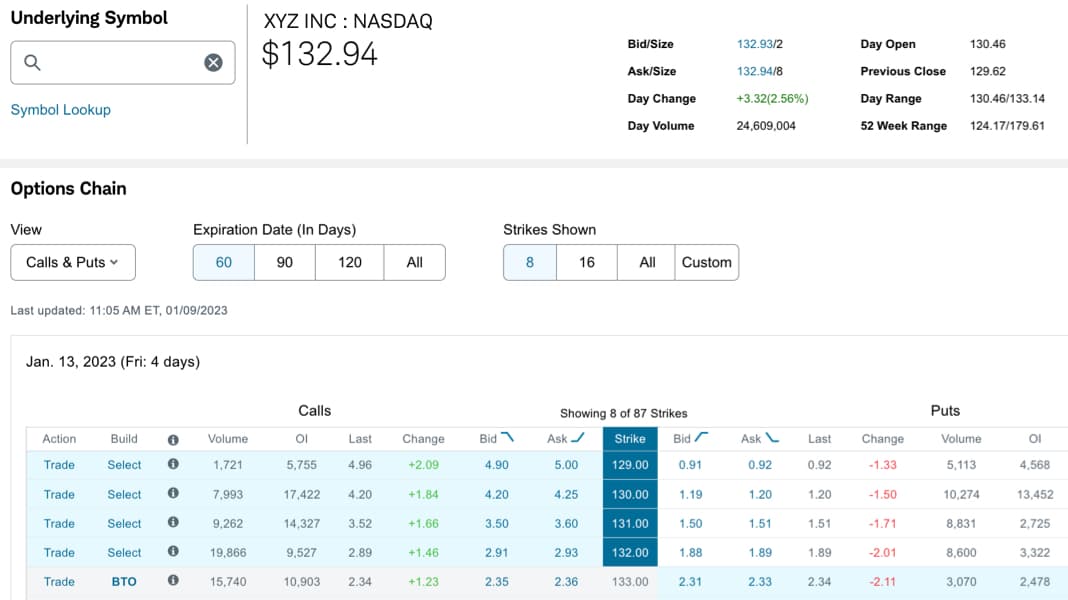Click Trade for the 130.00 strike call
This screenshot has height=600, width=1068.
point(59,494)
